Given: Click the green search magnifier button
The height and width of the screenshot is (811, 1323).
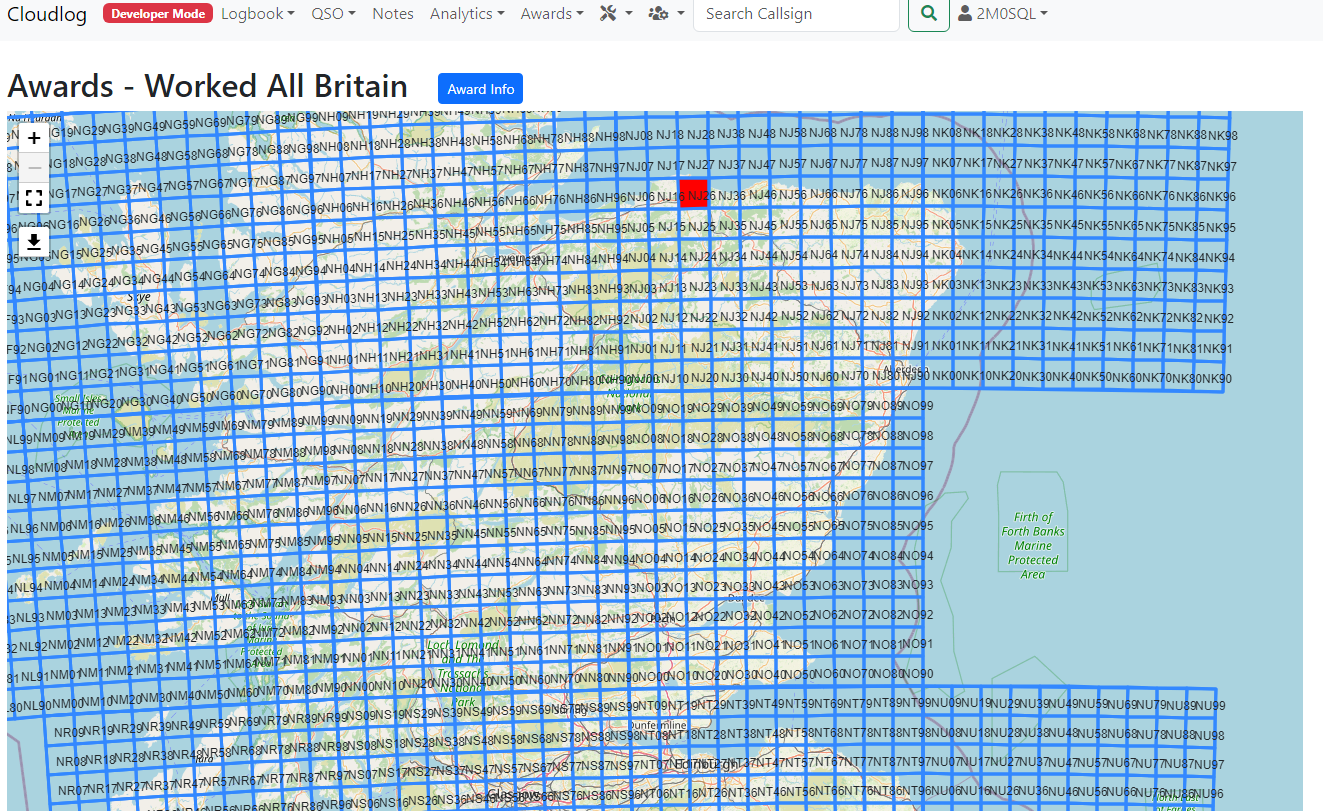Looking at the screenshot, I should click(x=929, y=14).
